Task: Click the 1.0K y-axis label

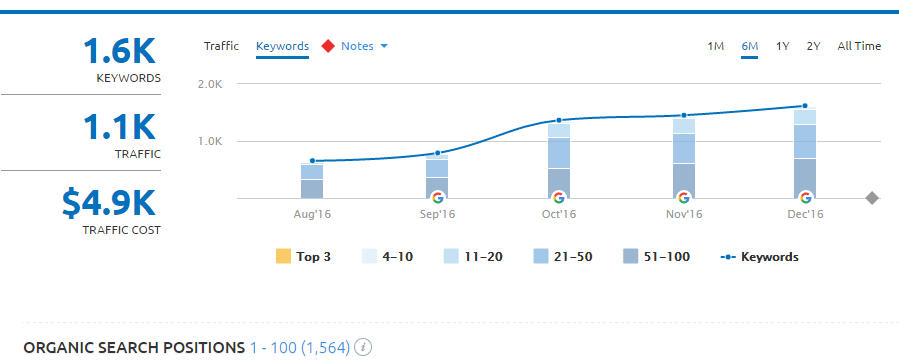Action: coord(209,141)
